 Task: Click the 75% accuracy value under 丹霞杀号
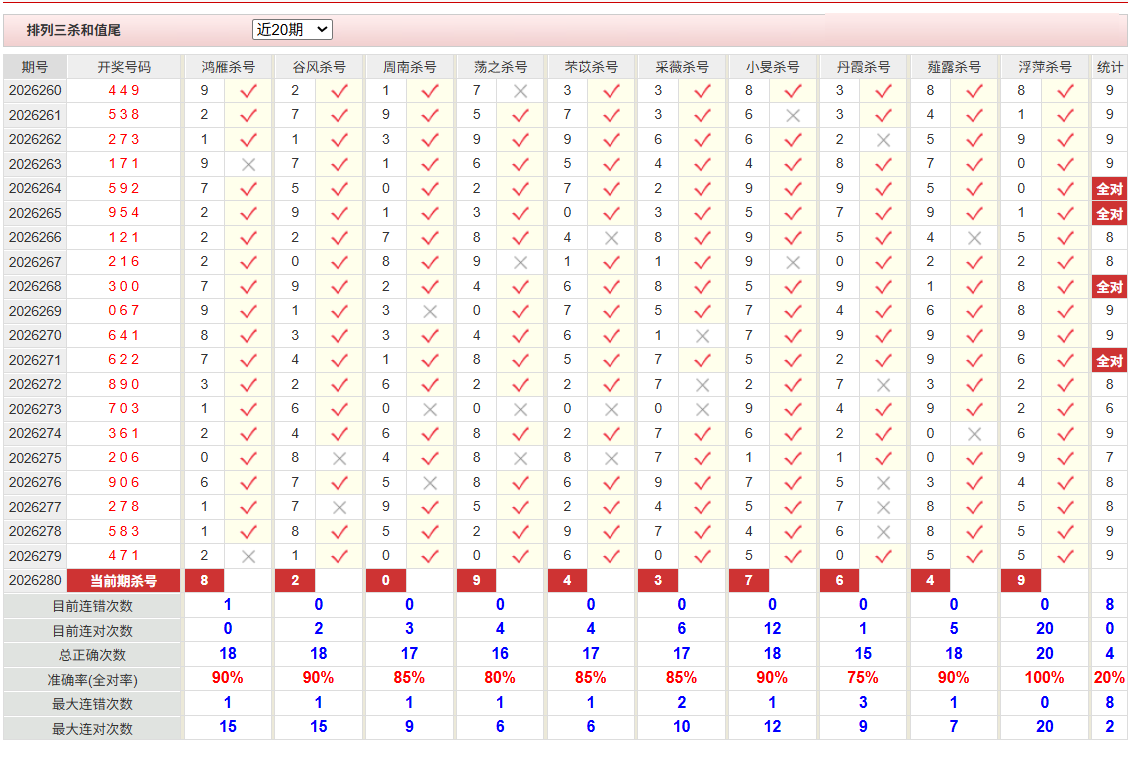click(x=863, y=678)
